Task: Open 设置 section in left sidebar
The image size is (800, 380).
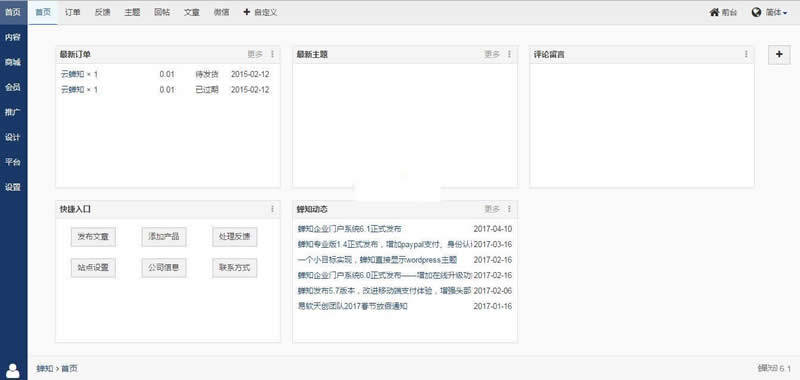Action: 13,187
